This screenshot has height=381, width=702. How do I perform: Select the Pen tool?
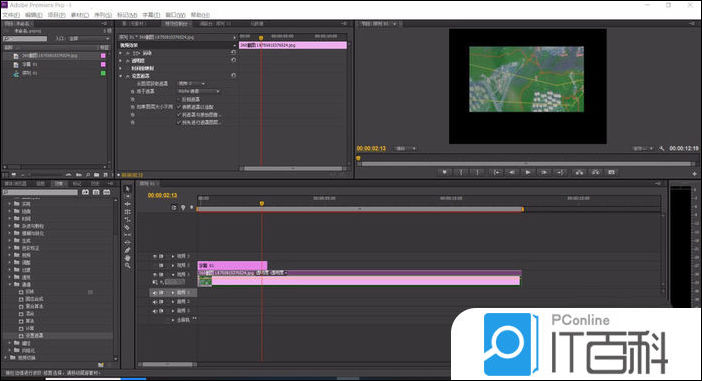127,250
